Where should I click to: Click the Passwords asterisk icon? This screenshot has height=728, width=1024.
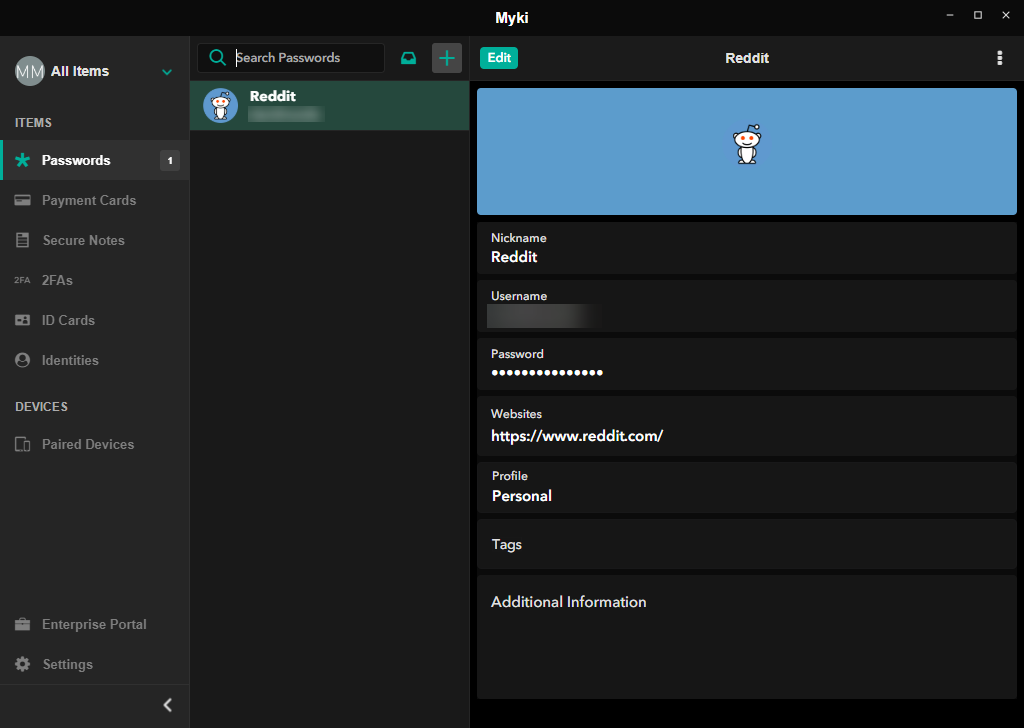22,160
